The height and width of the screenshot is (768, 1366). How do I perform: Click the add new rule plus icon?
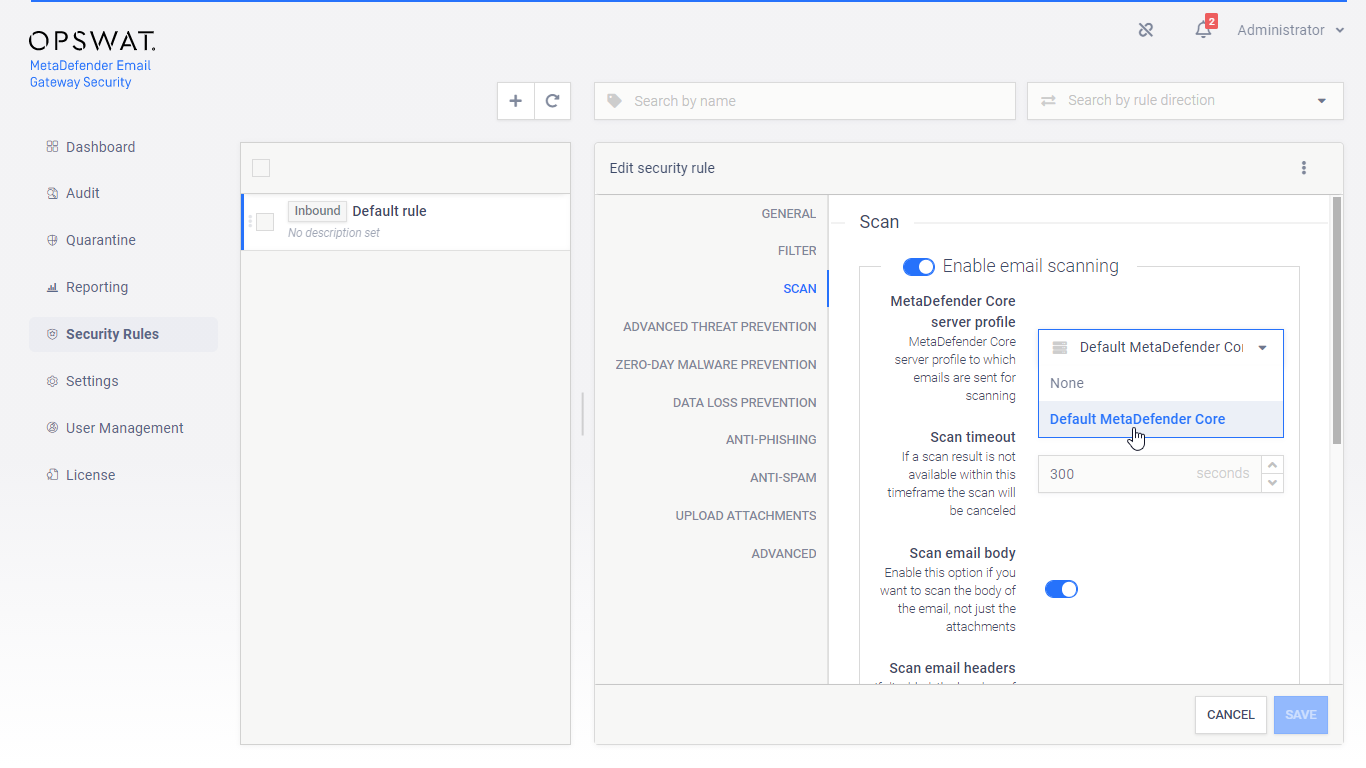pyautogui.click(x=516, y=101)
